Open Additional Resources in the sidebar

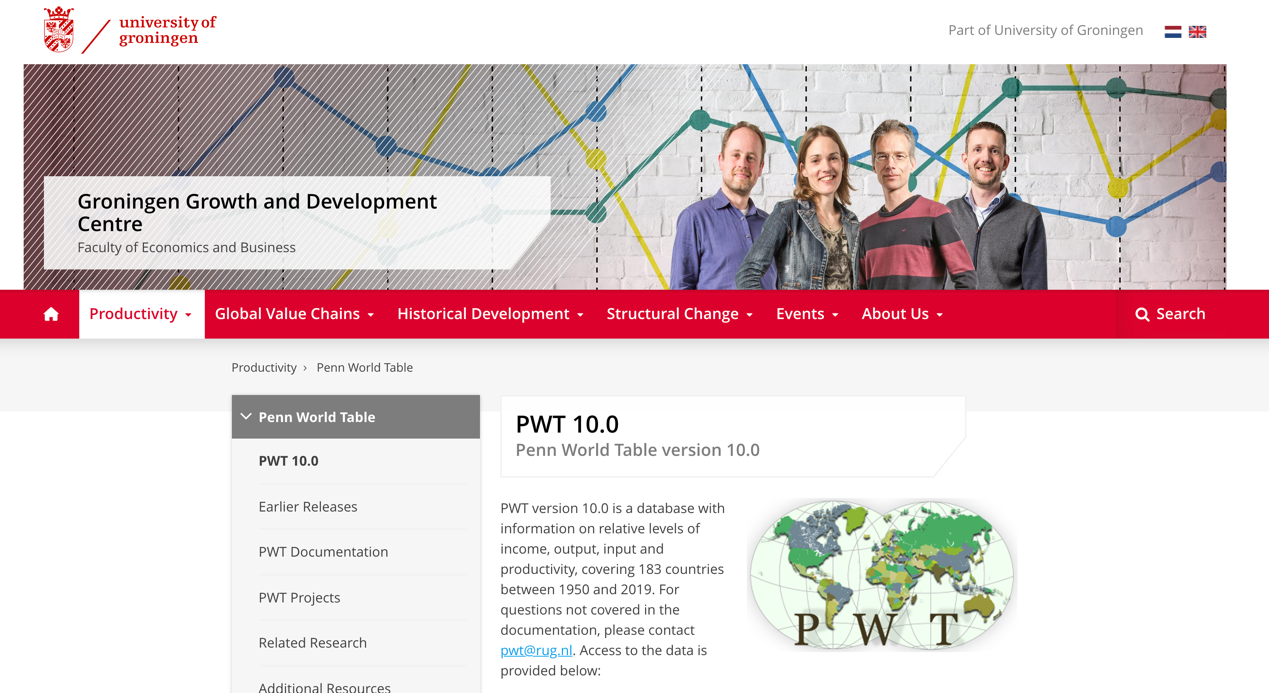(324, 686)
